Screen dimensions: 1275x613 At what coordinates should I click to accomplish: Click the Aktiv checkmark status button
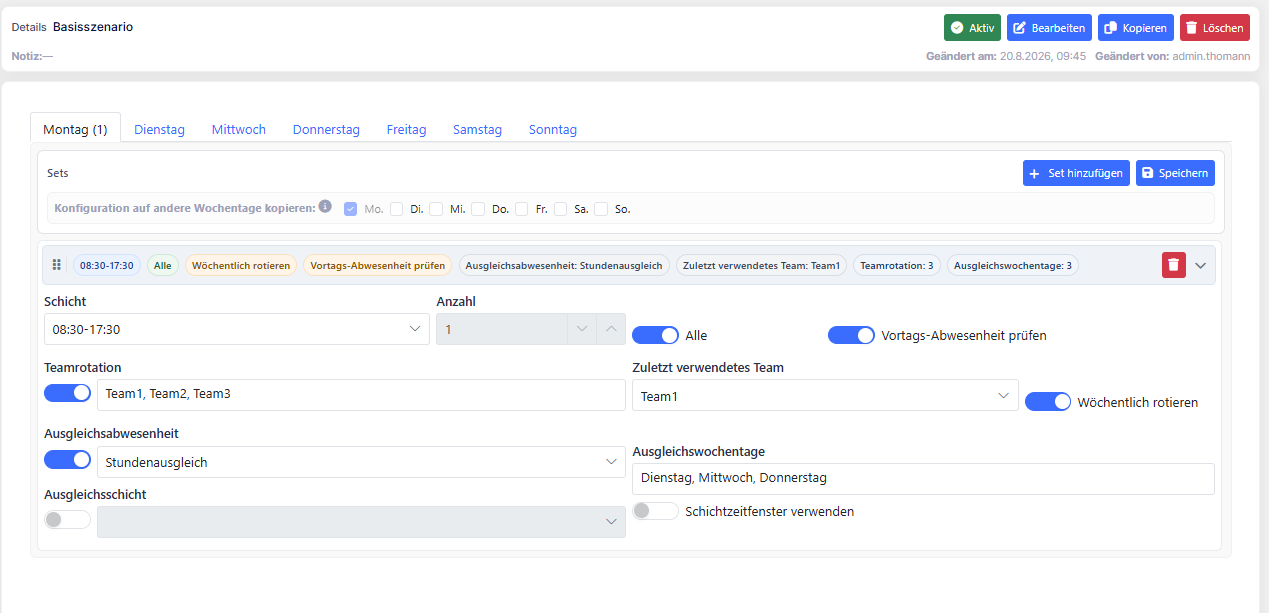pos(972,28)
